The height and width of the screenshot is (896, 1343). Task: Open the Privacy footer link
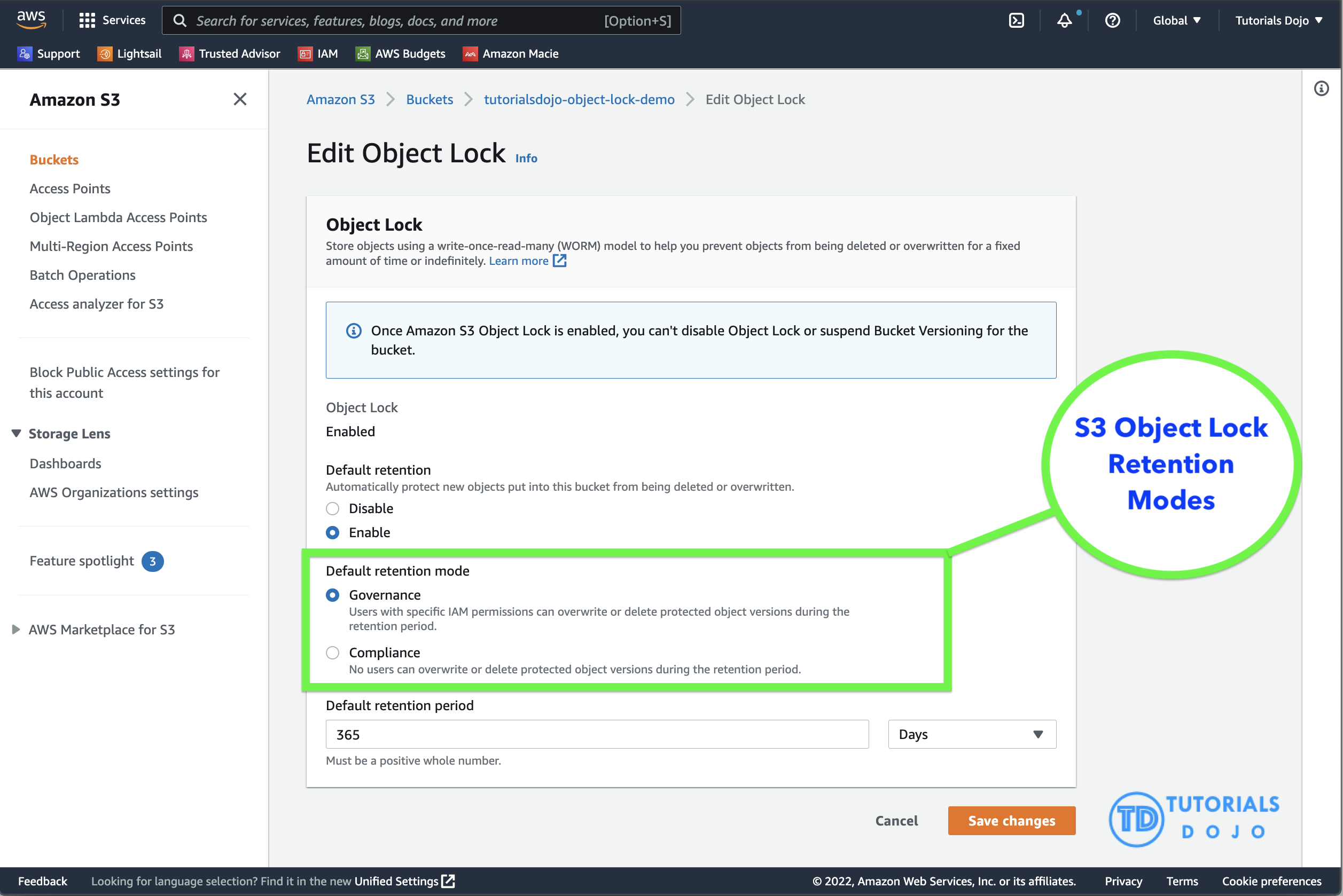pyautogui.click(x=1123, y=881)
